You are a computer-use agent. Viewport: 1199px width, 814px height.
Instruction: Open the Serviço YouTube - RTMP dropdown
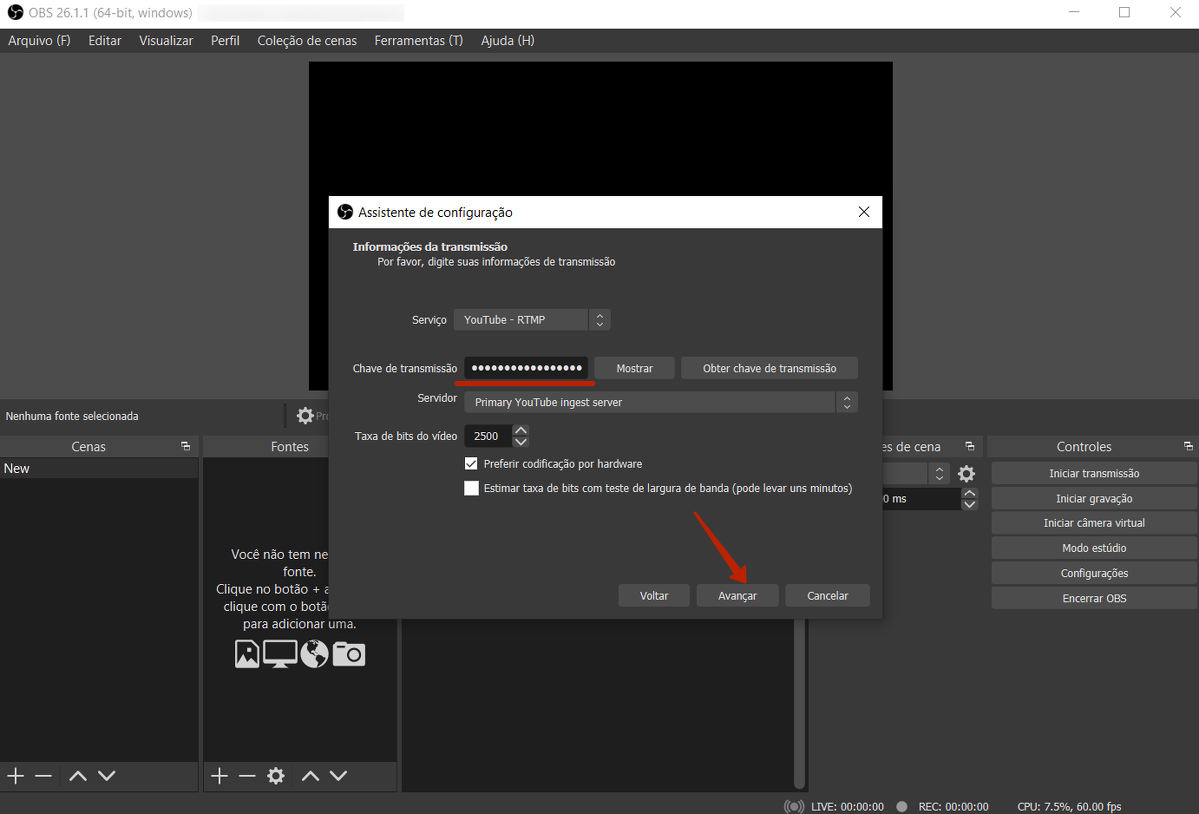[x=531, y=320]
